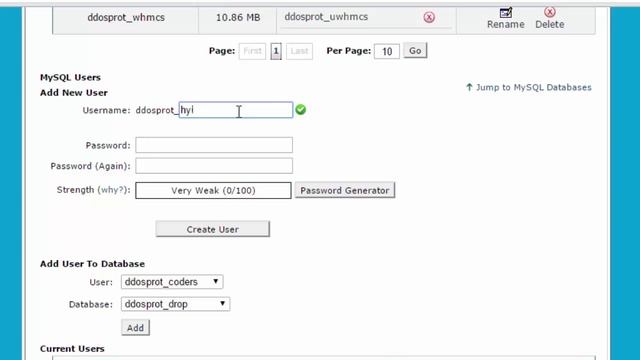Click into the Password (Again) field

[214, 166]
